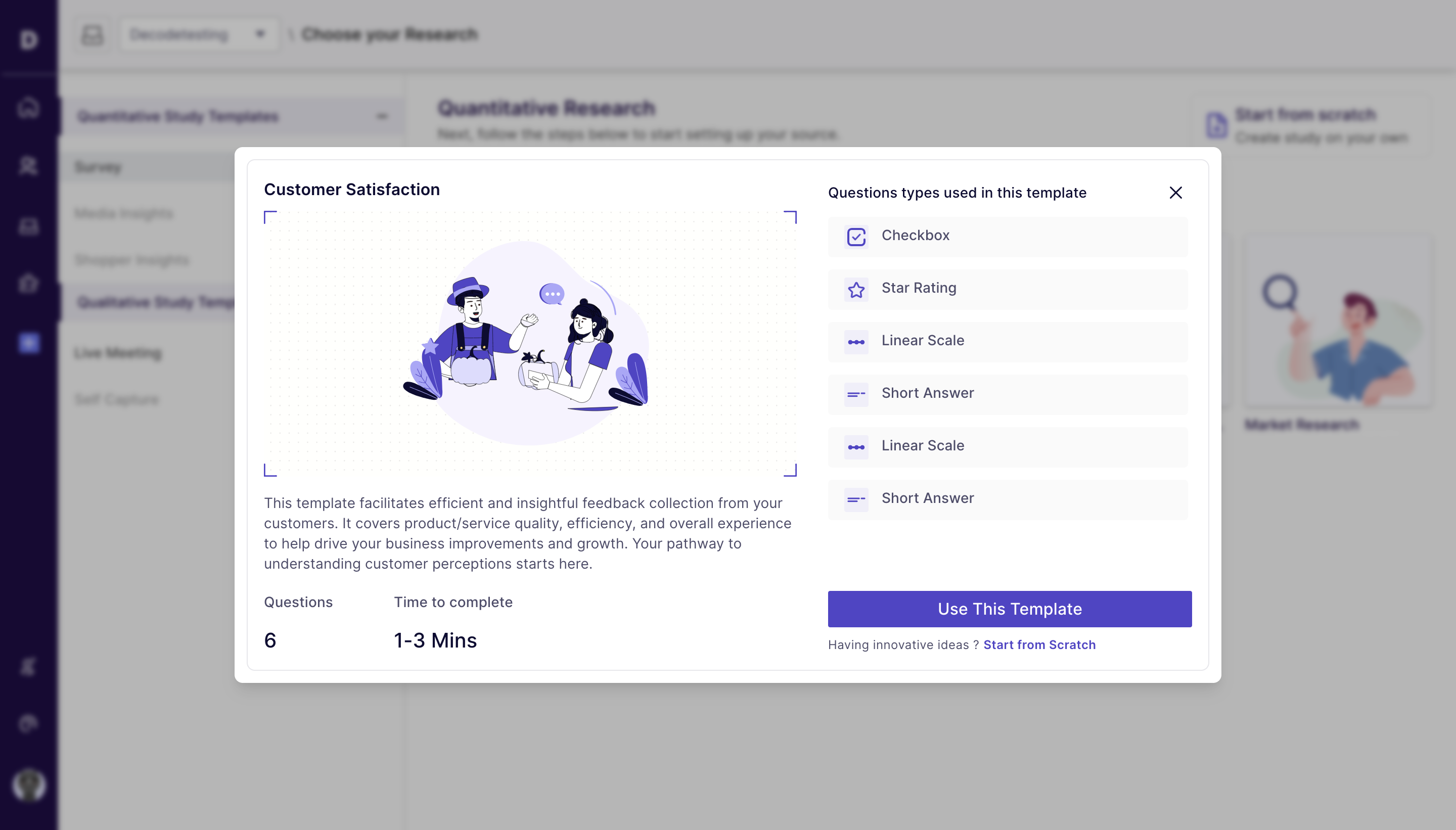This screenshot has width=1456, height=830.
Task: Select Self Capture in the templates list
Action: pyautogui.click(x=116, y=399)
